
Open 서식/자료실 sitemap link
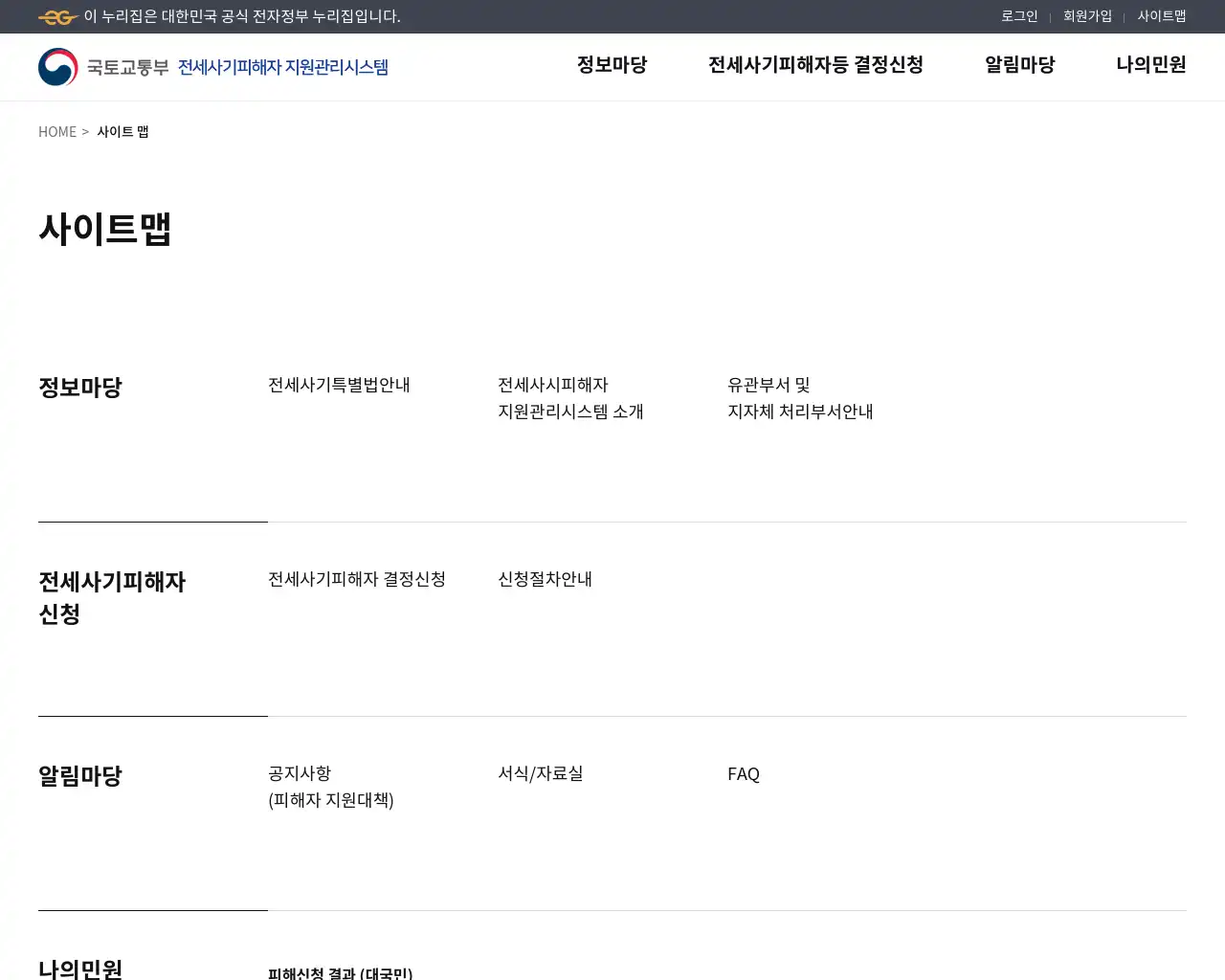(x=541, y=773)
